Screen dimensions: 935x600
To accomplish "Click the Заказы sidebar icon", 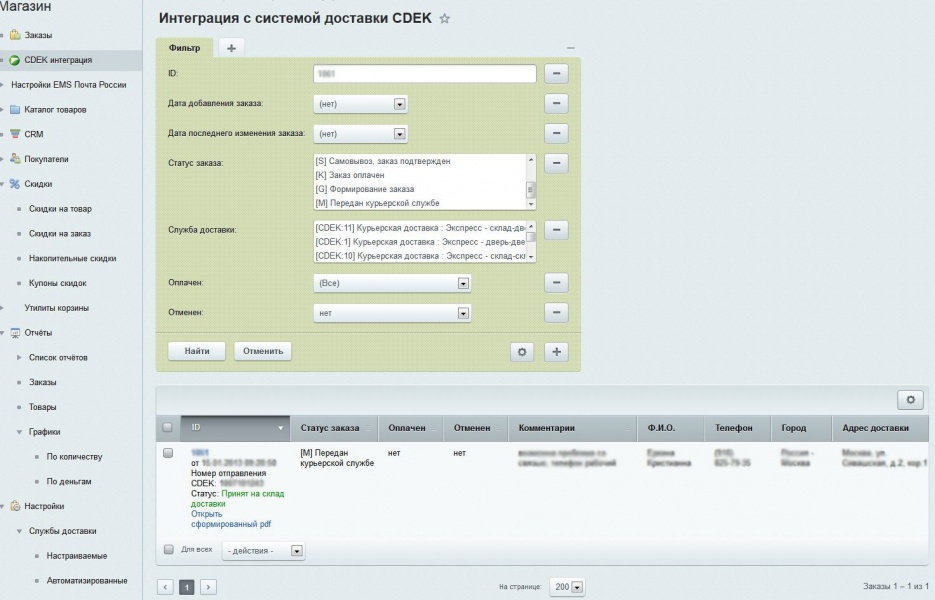I will pyautogui.click(x=15, y=35).
